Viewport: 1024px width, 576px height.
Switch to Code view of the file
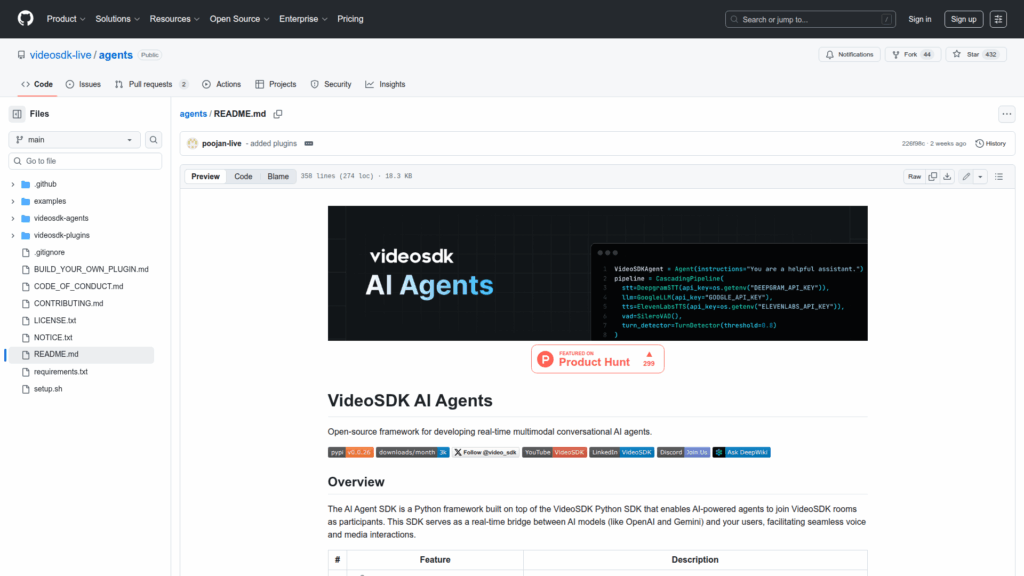tap(243, 176)
